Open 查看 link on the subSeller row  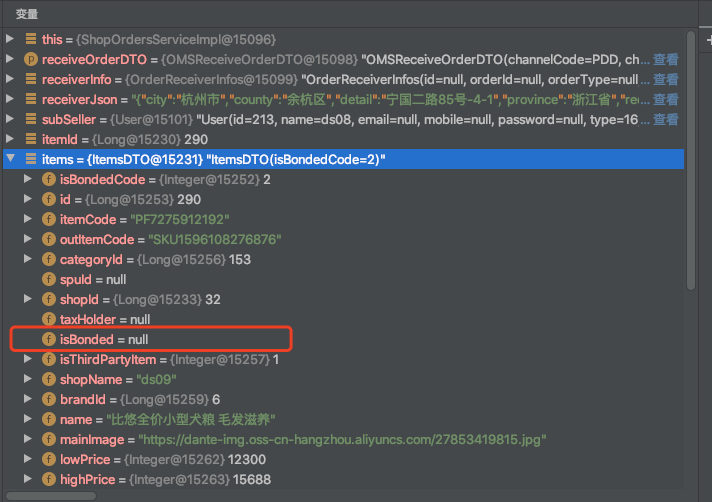[x=666, y=120]
